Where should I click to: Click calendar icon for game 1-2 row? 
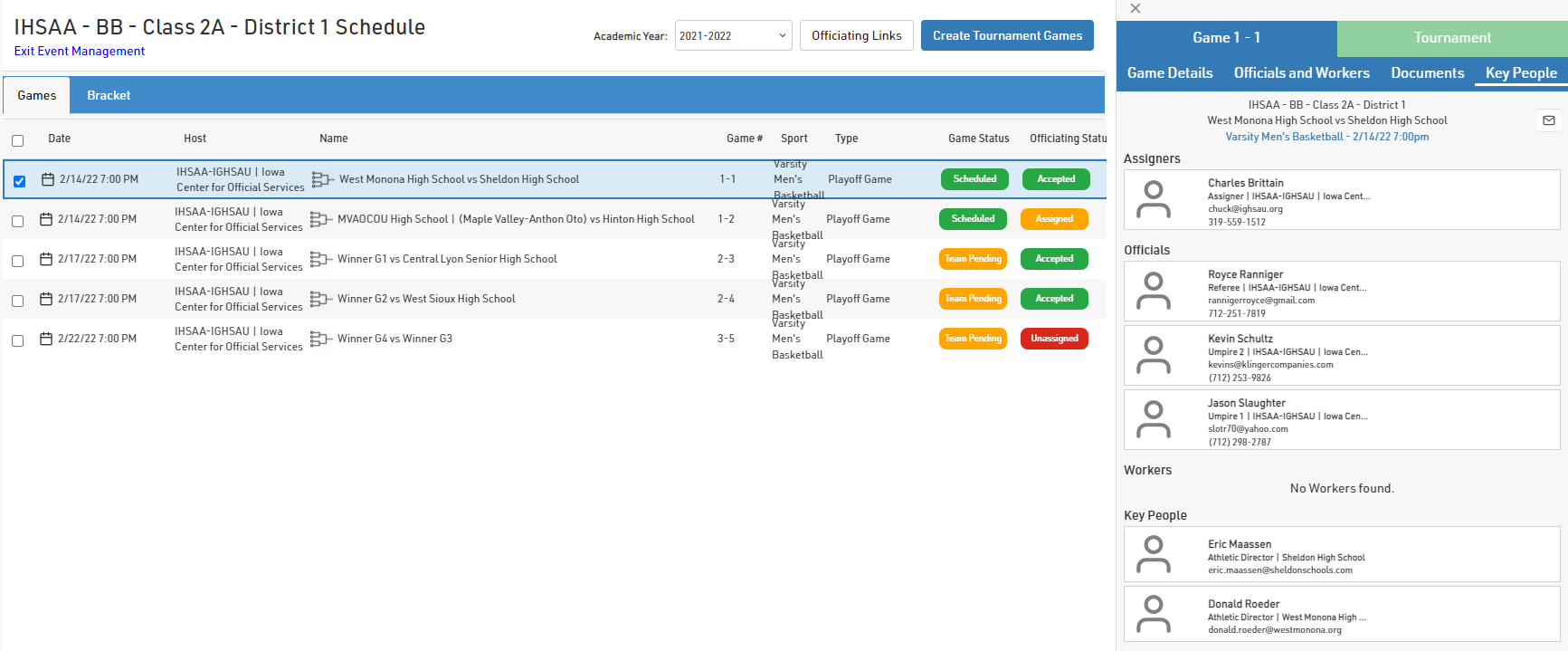click(x=46, y=219)
